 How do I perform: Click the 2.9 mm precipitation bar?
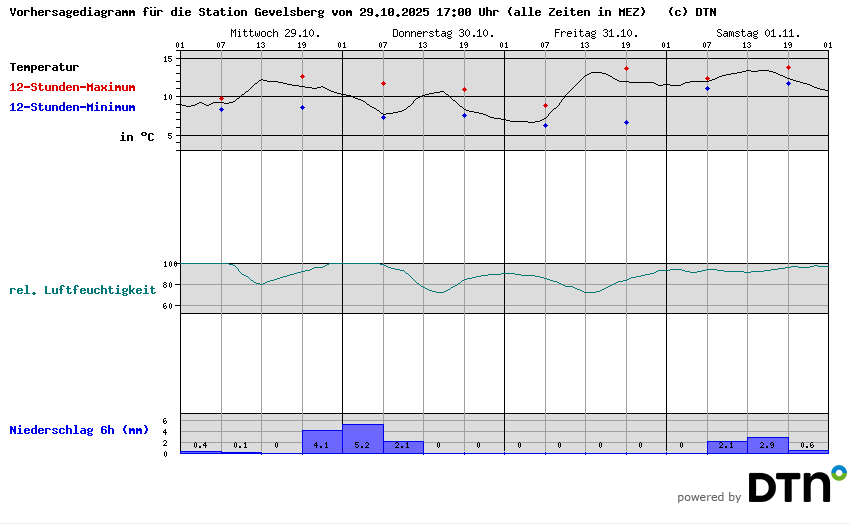[767, 445]
